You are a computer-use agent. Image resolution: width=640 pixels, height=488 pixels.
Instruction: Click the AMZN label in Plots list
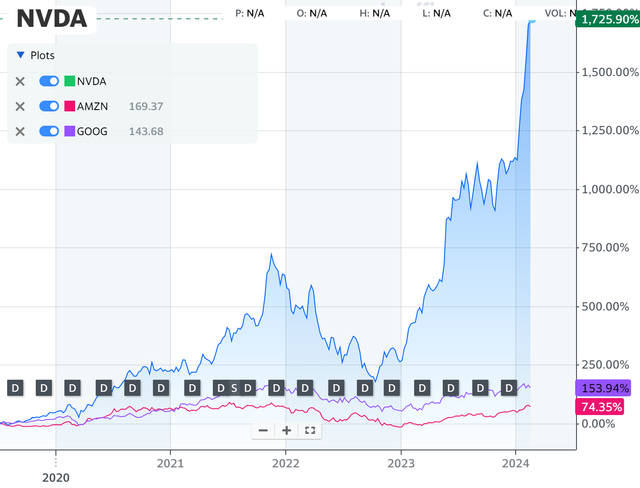click(x=92, y=106)
